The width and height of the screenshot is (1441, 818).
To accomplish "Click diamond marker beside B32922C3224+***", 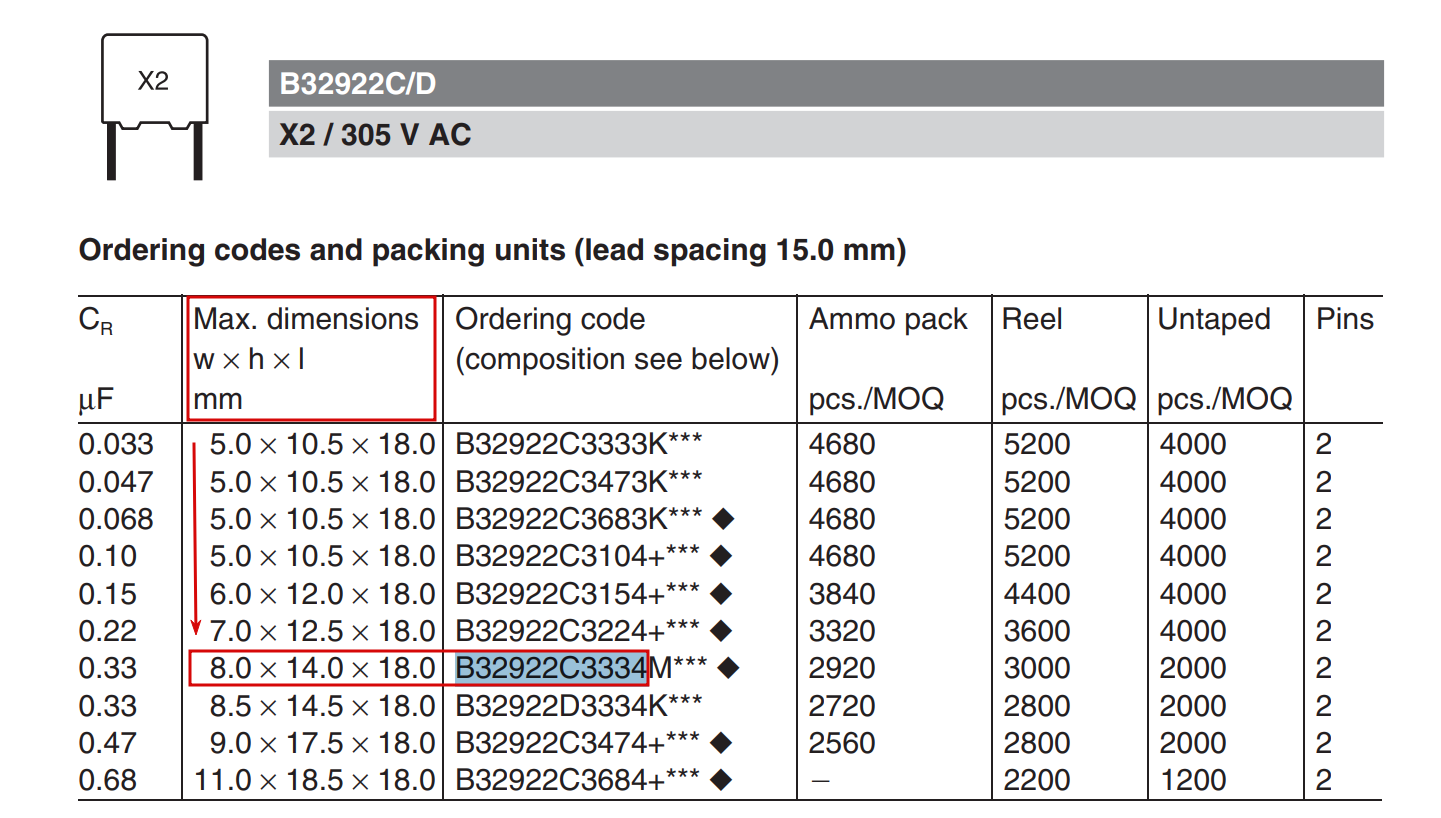I will 722,631.
